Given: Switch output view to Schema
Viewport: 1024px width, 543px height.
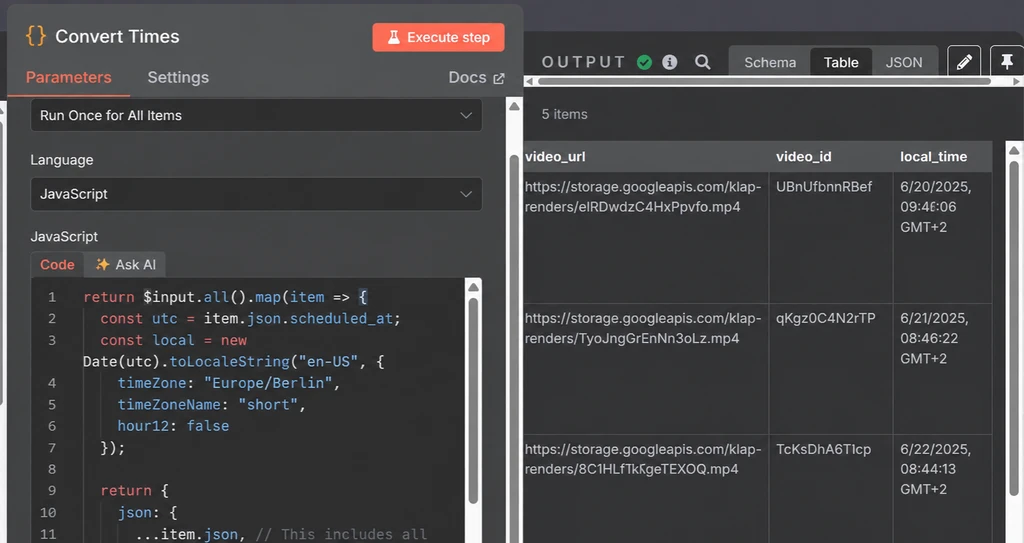Looking at the screenshot, I should click(770, 63).
